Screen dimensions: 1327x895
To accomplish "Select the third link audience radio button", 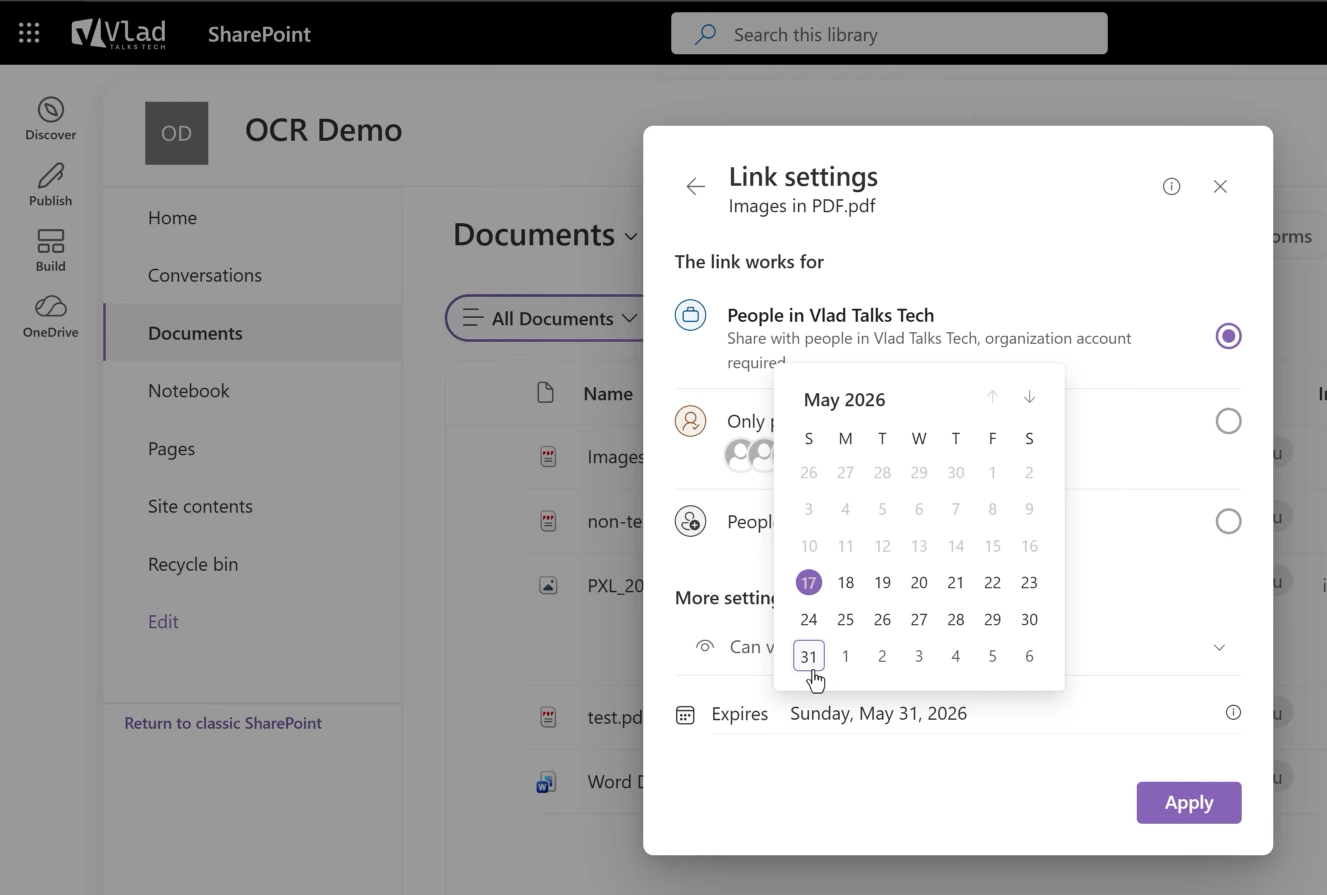I will (x=1228, y=521).
